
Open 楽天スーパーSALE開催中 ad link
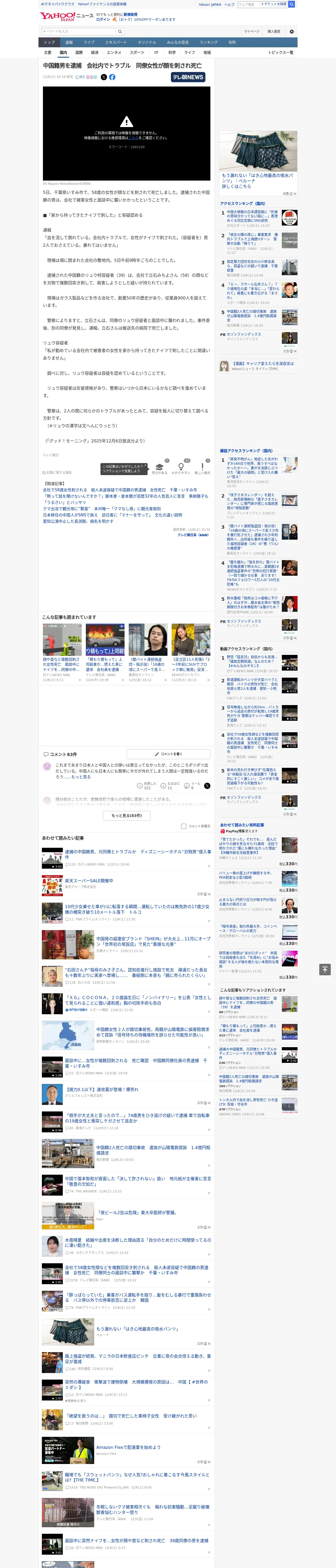click(x=89, y=881)
